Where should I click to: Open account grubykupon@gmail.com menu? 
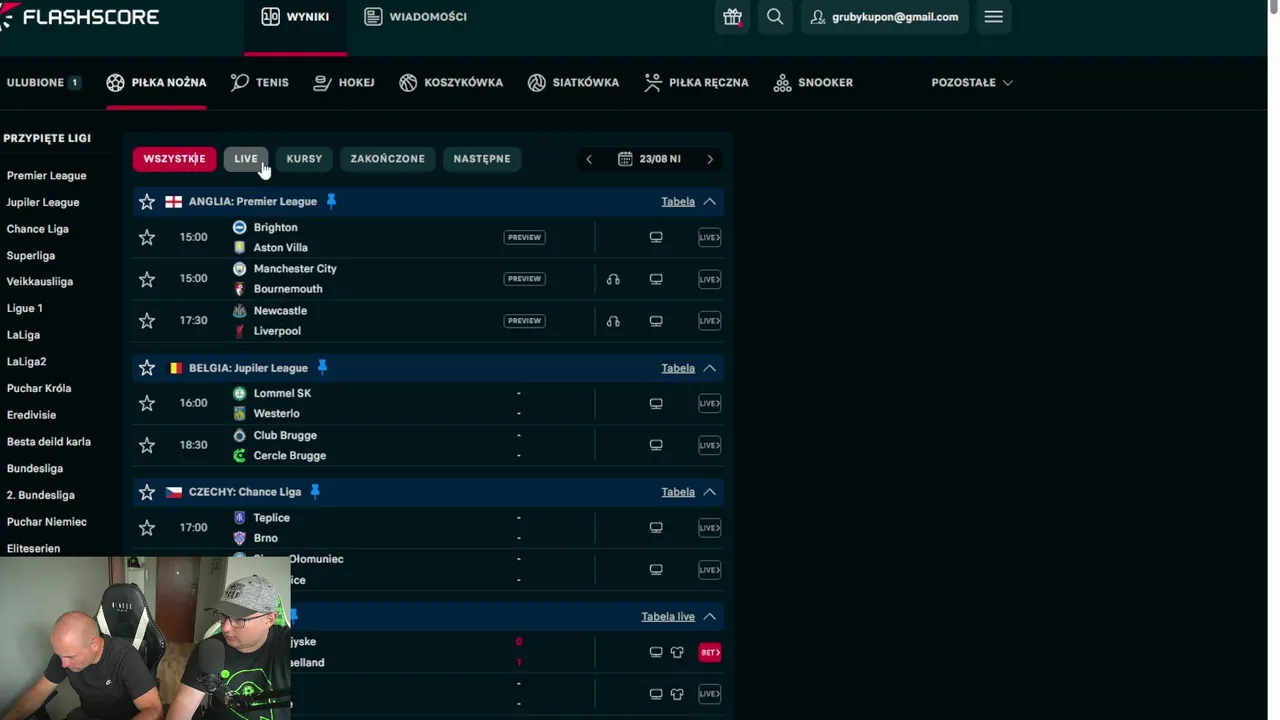(884, 17)
